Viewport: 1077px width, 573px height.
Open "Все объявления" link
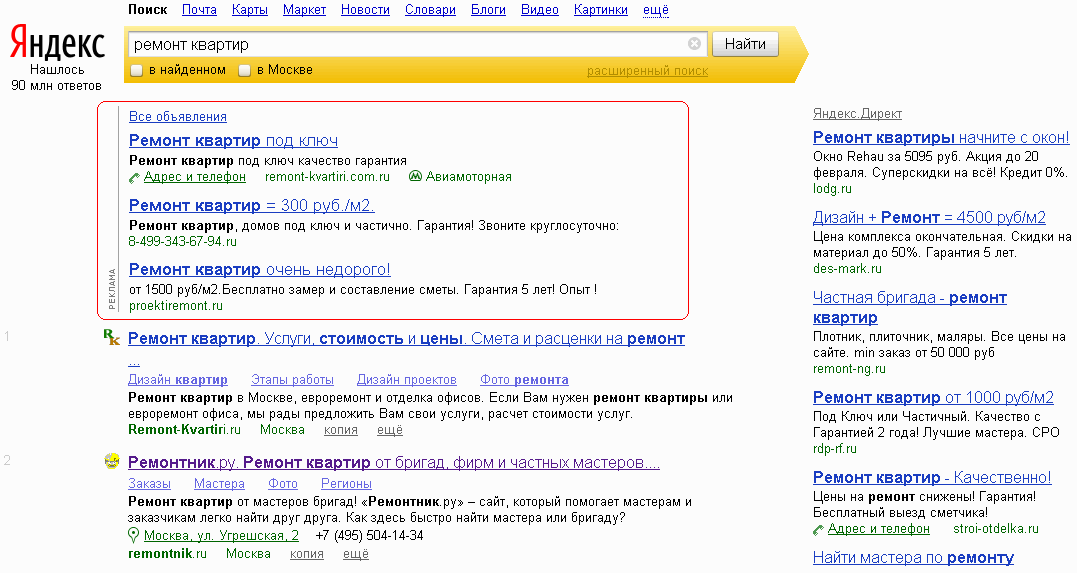178,117
